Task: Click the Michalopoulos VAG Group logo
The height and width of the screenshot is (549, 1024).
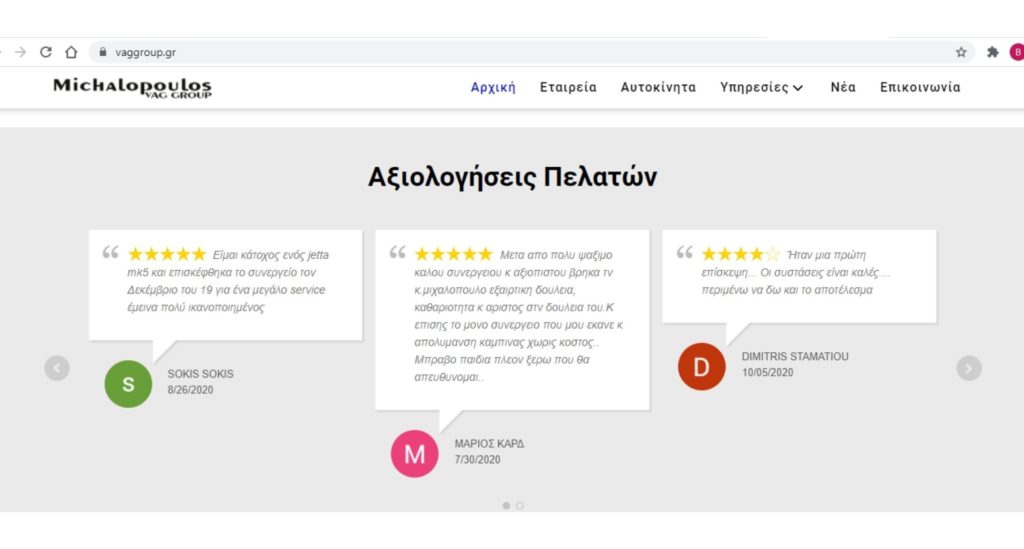Action: pos(132,88)
